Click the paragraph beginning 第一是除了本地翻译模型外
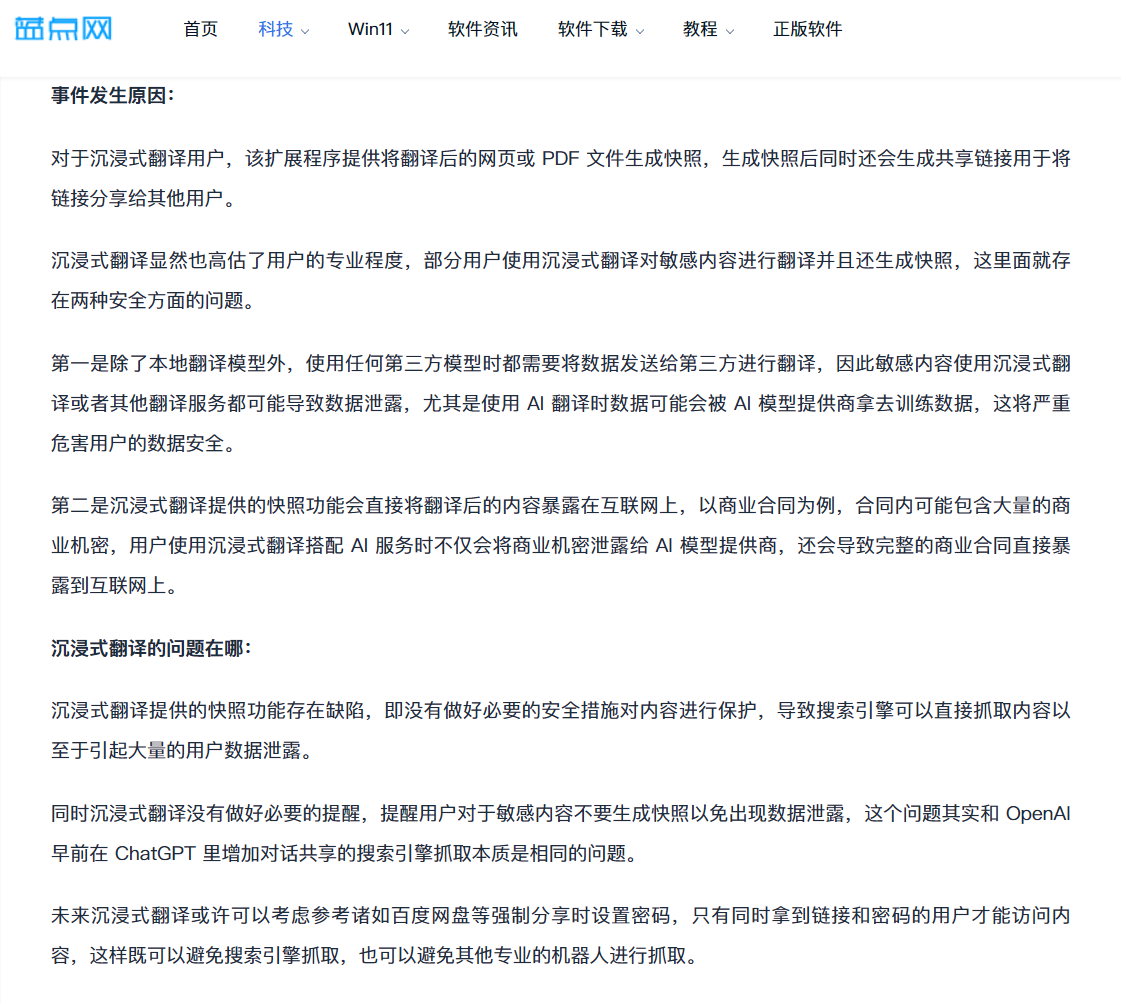This screenshot has height=1004, width=1121. coord(560,403)
